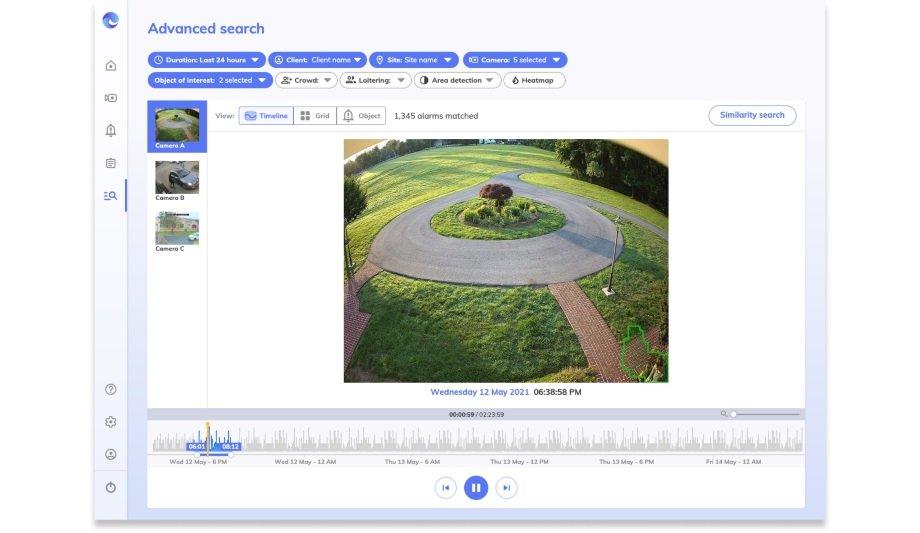
Task: Switch to Timeline view
Action: [x=266, y=116]
